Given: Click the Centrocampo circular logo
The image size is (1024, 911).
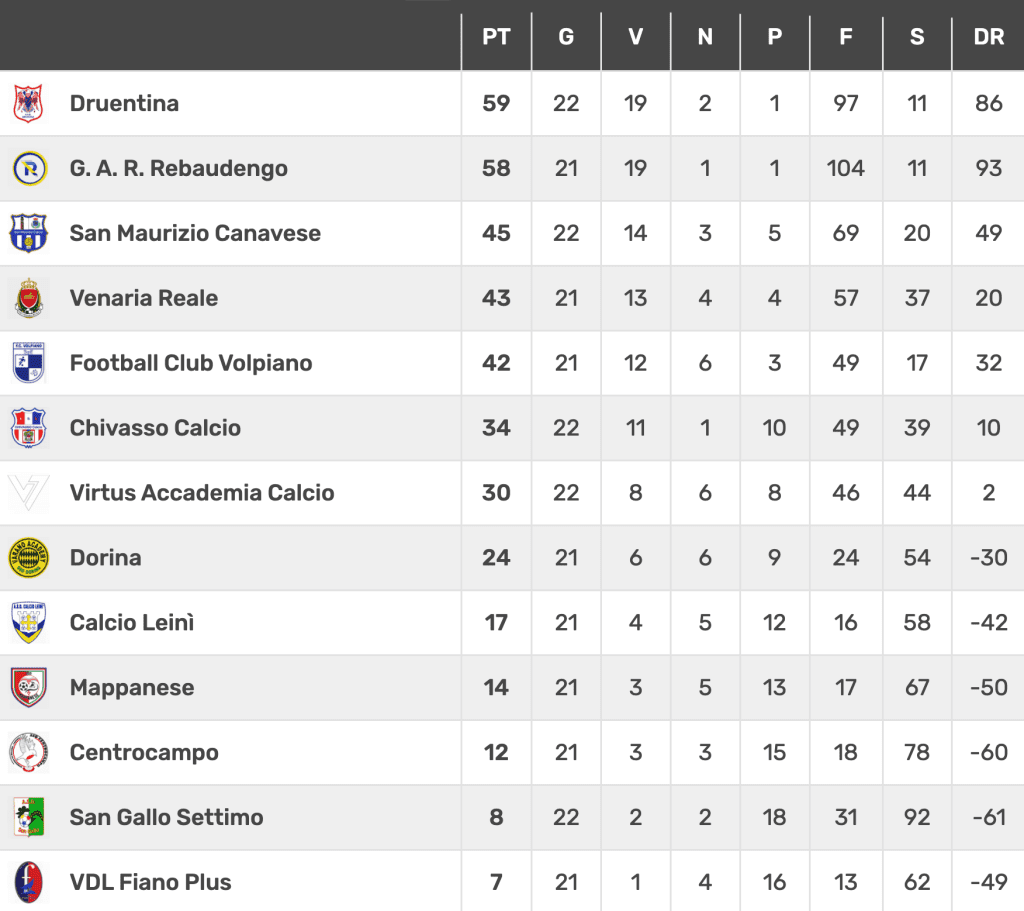Looking at the screenshot, I should tap(29, 752).
